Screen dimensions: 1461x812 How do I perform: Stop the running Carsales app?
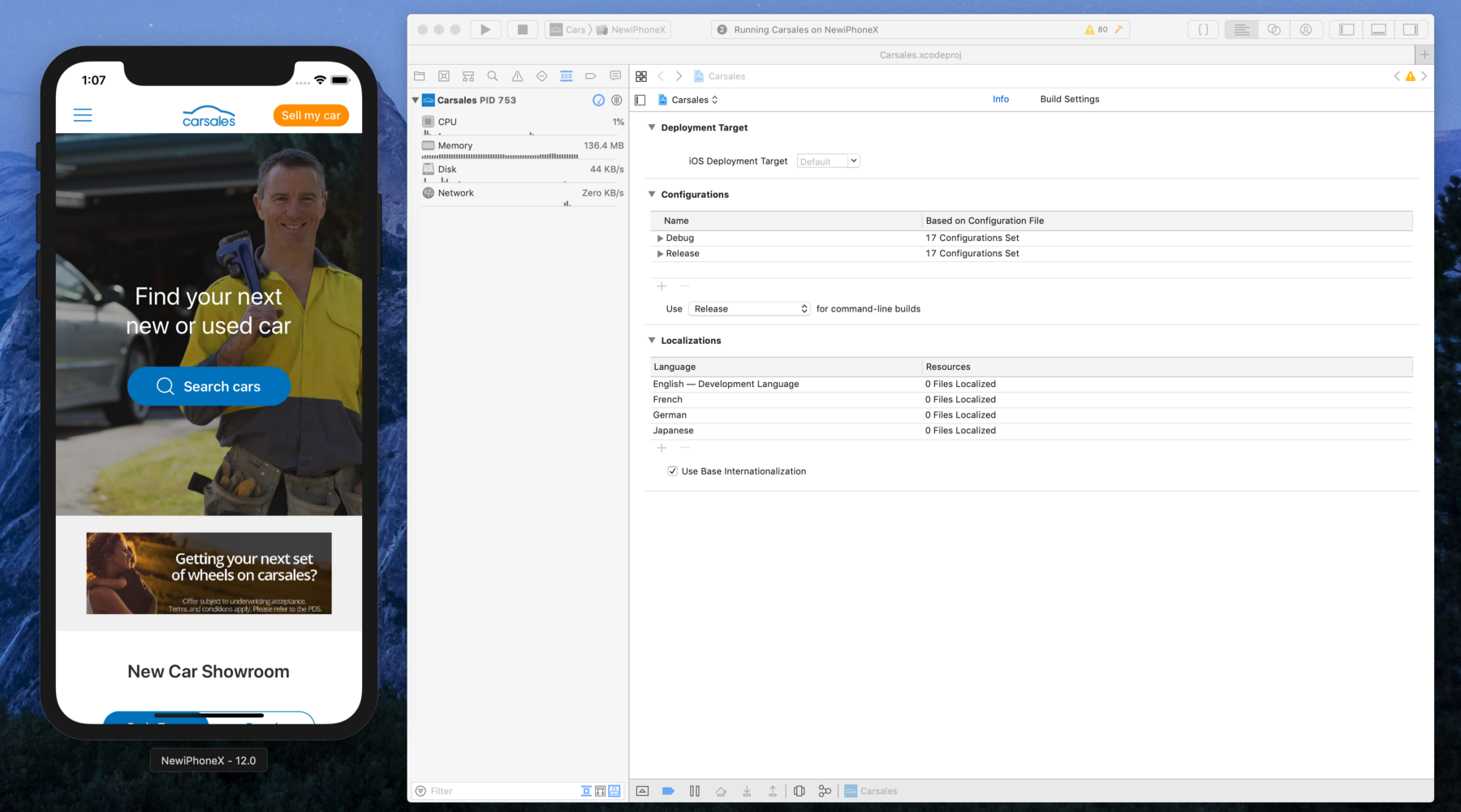coord(522,29)
